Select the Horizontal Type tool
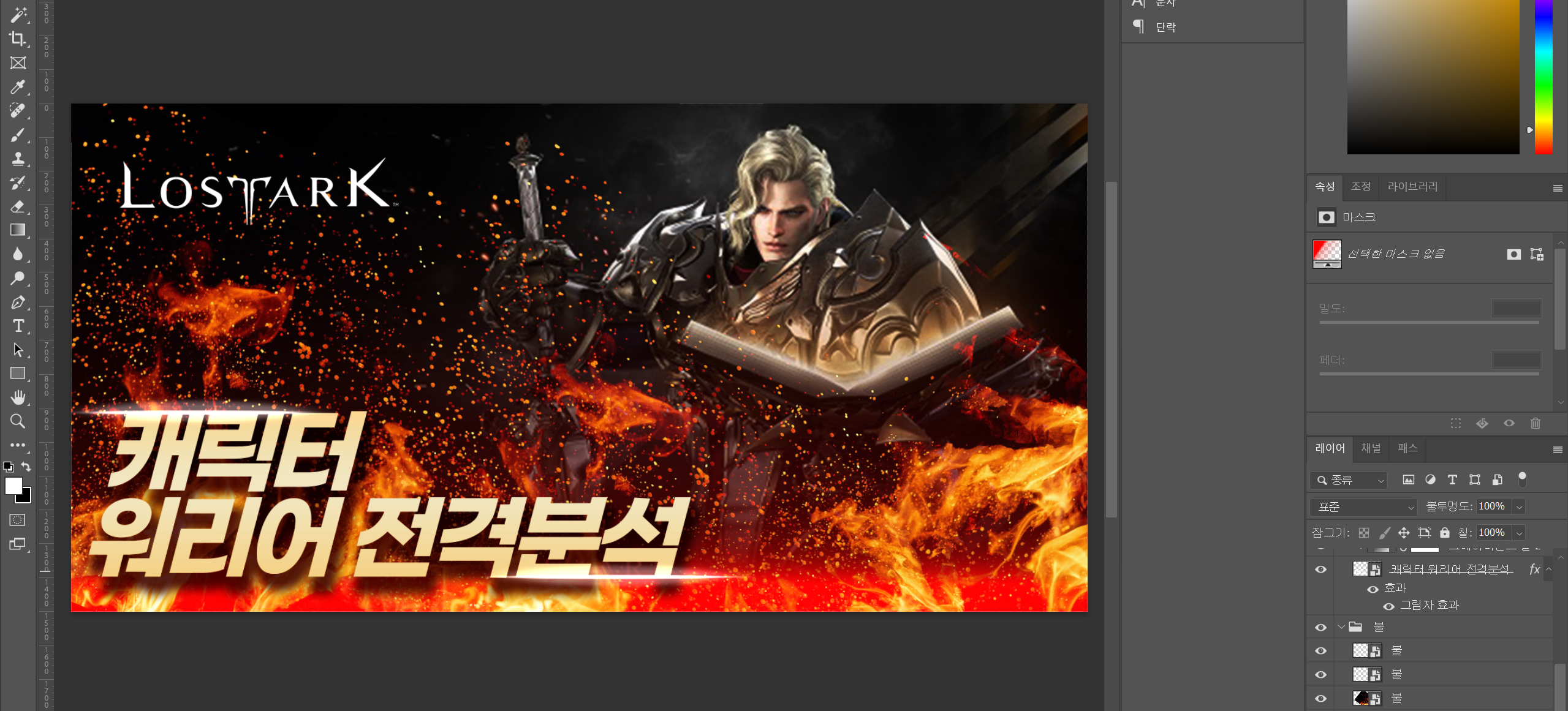Screen dimensions: 1568x711 18,326
